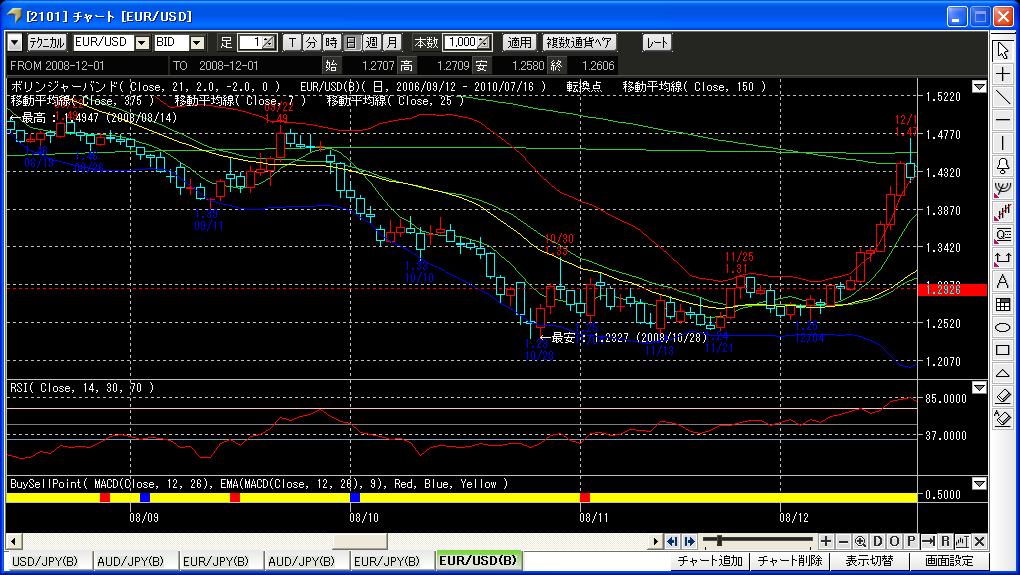Click the horizontal chart scrollbar thumb
Image resolution: width=1020 pixels, height=575 pixels.
(360, 541)
